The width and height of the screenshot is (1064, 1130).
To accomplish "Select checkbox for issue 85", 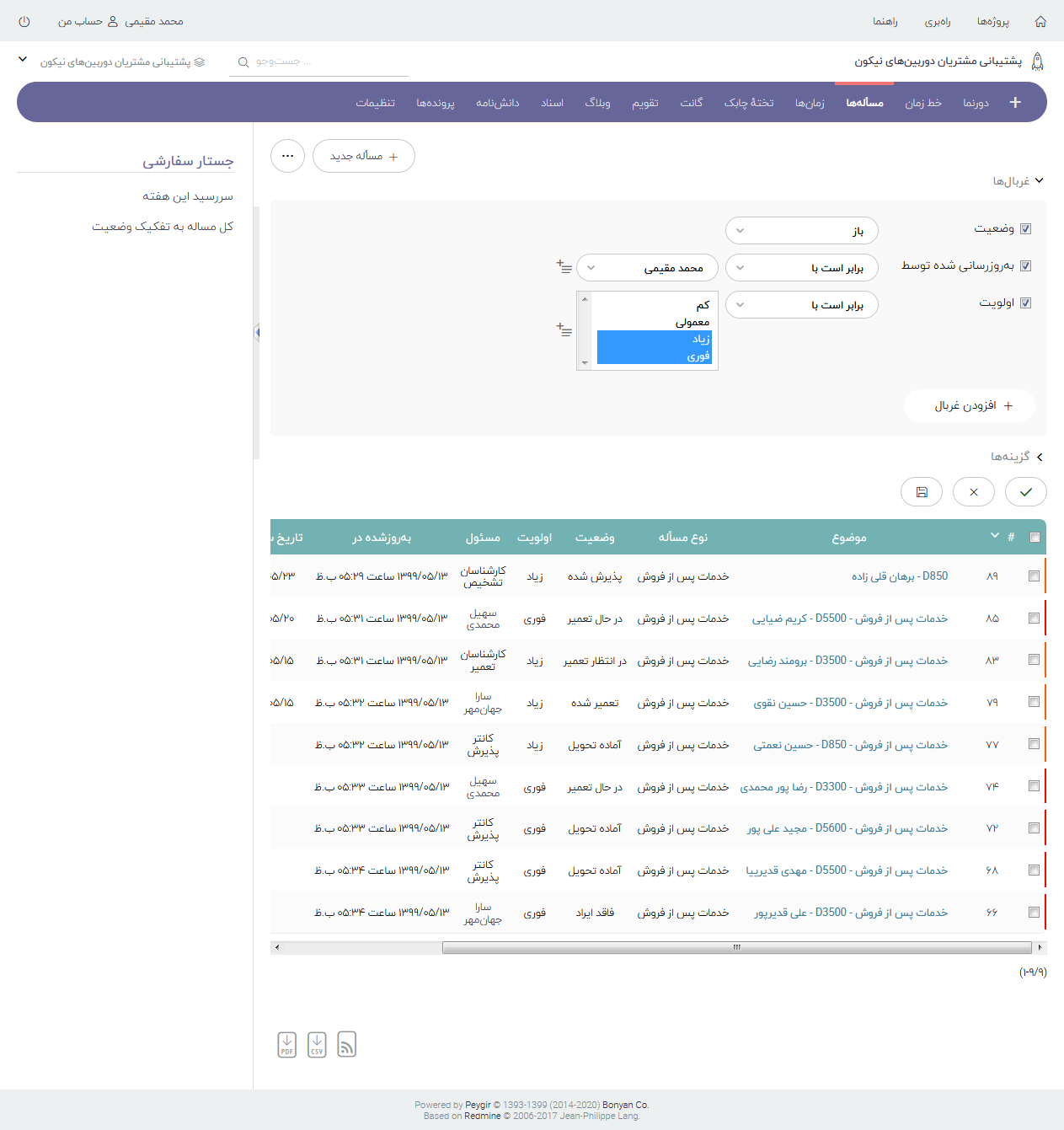I will pyautogui.click(x=1034, y=619).
